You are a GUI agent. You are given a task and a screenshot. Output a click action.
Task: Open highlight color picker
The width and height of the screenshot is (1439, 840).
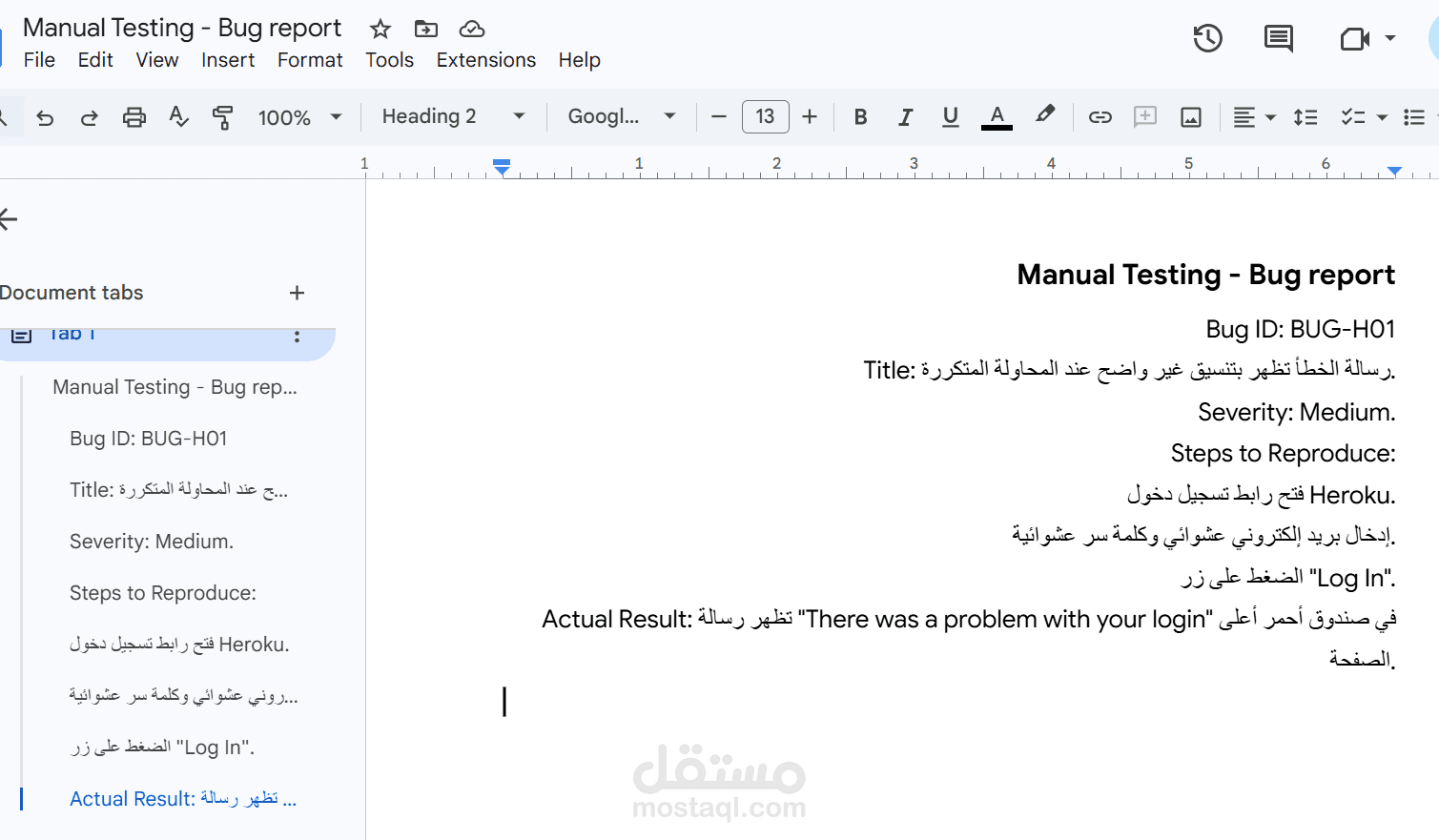point(1045,115)
